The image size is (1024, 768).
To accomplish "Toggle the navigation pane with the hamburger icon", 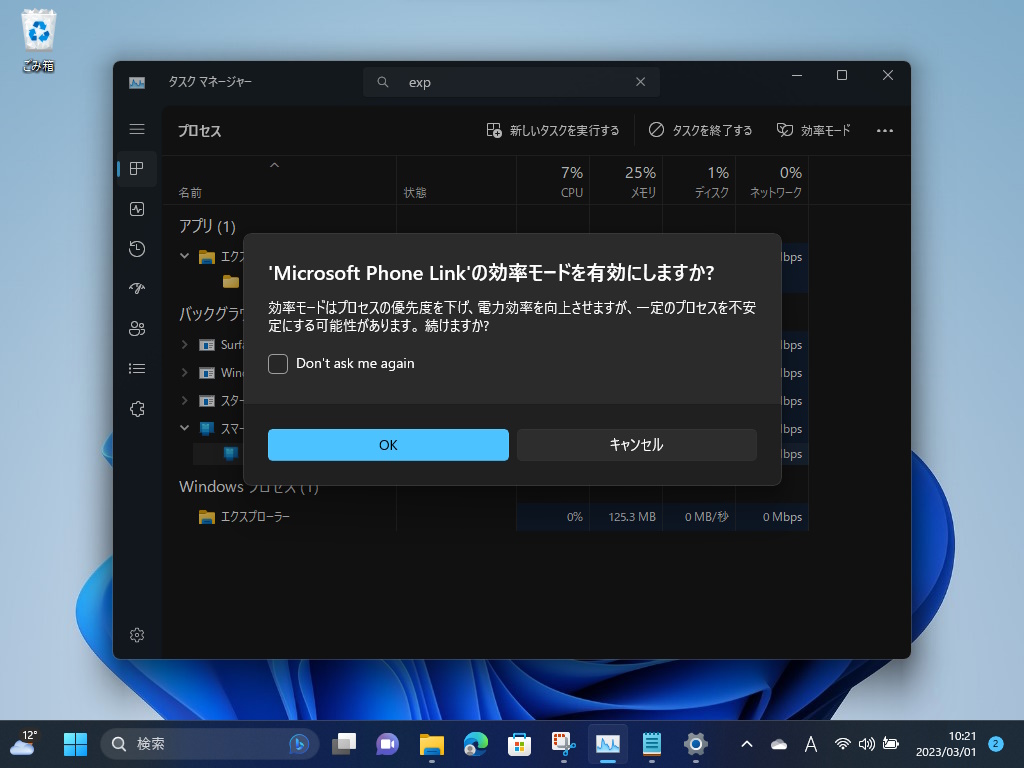I will [137, 129].
